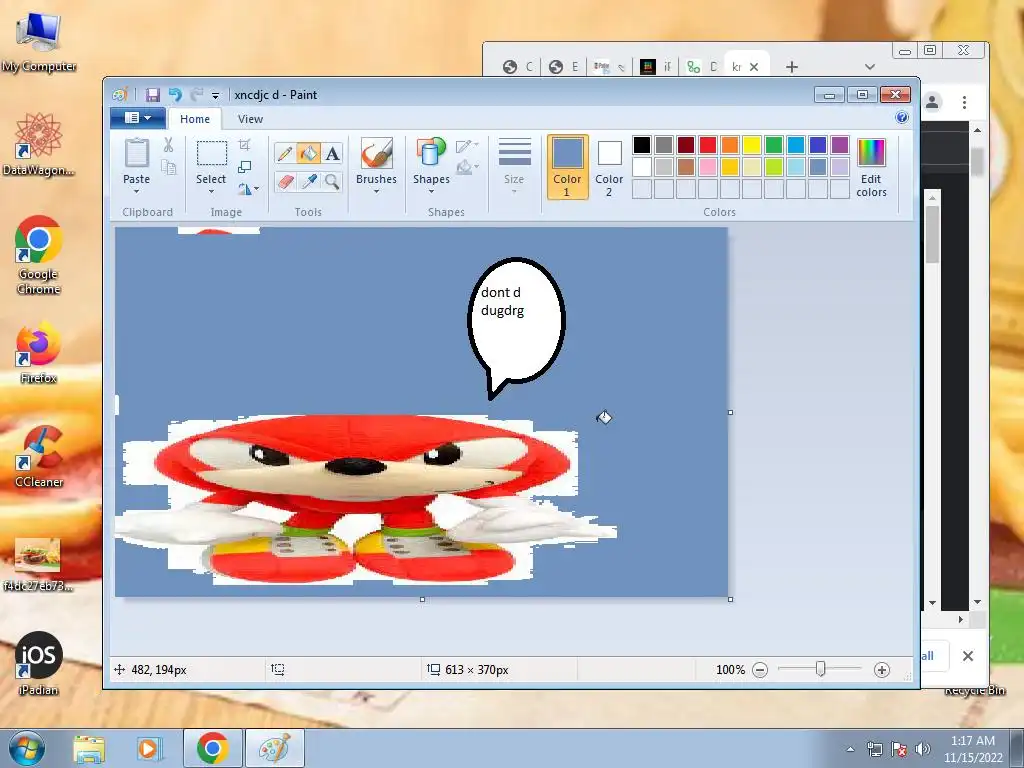Expand the Select dropdown arrow

212,191
